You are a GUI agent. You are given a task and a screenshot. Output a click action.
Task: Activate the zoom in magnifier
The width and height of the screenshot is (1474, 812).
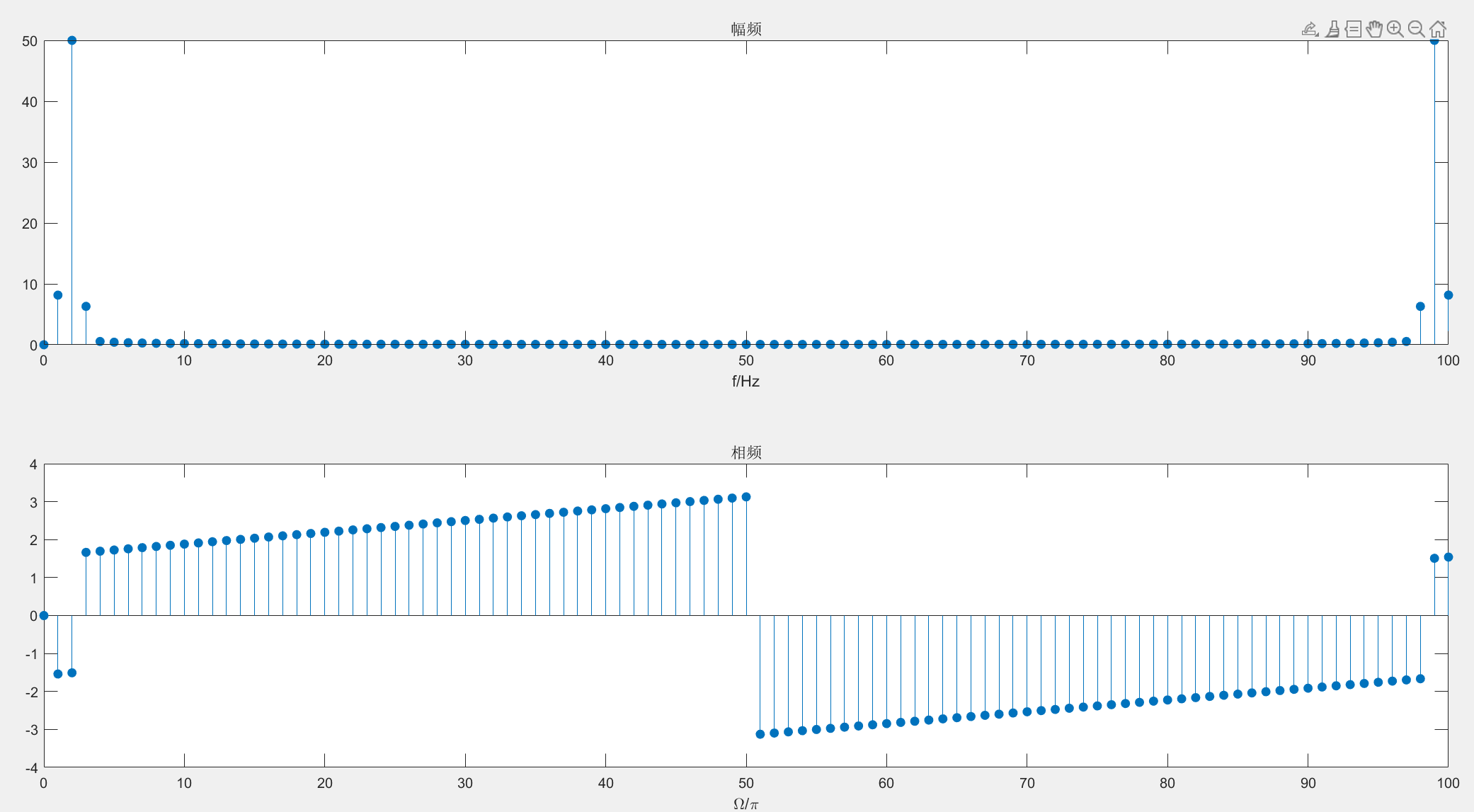tap(1395, 29)
